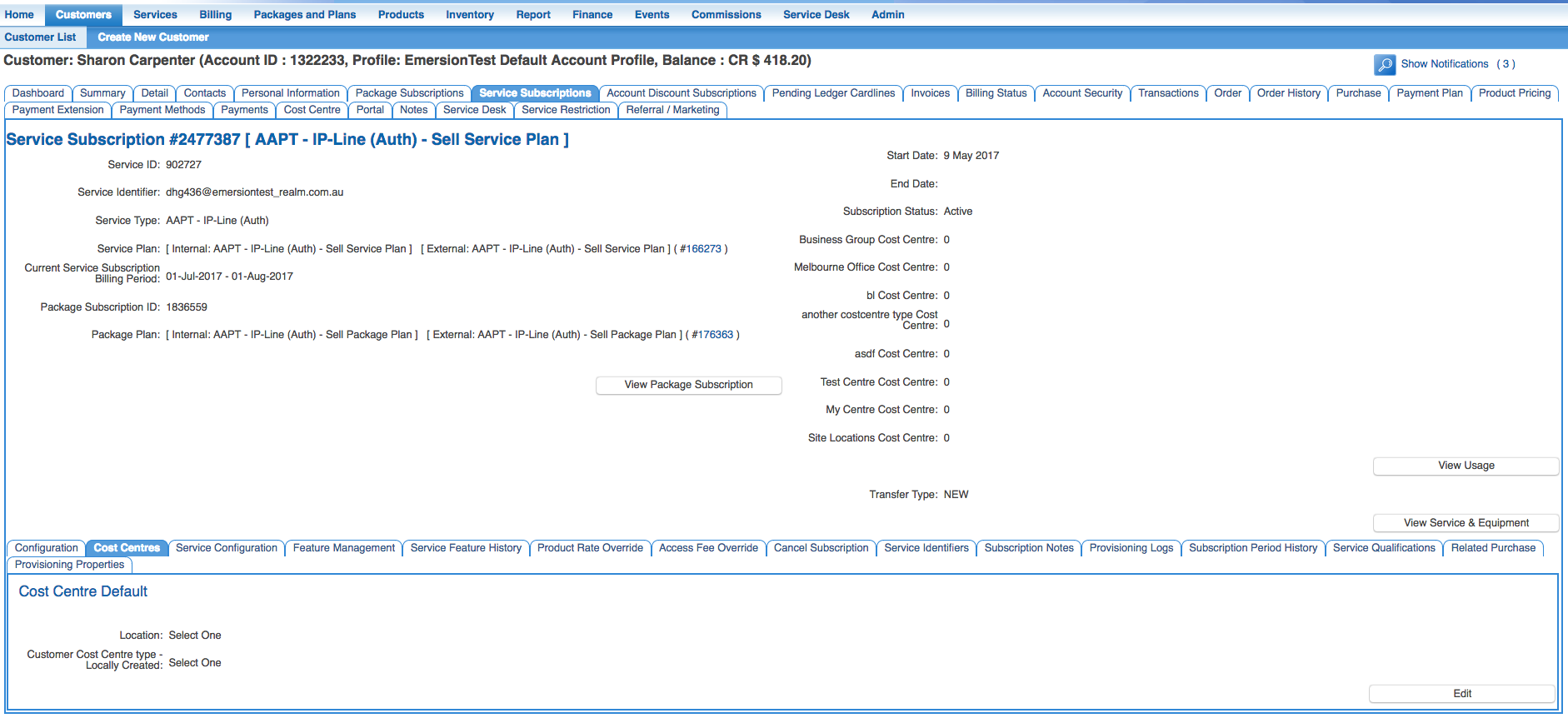Switch to the Payments tab
Image resolution: width=1568 pixels, height=718 pixels.
(245, 110)
